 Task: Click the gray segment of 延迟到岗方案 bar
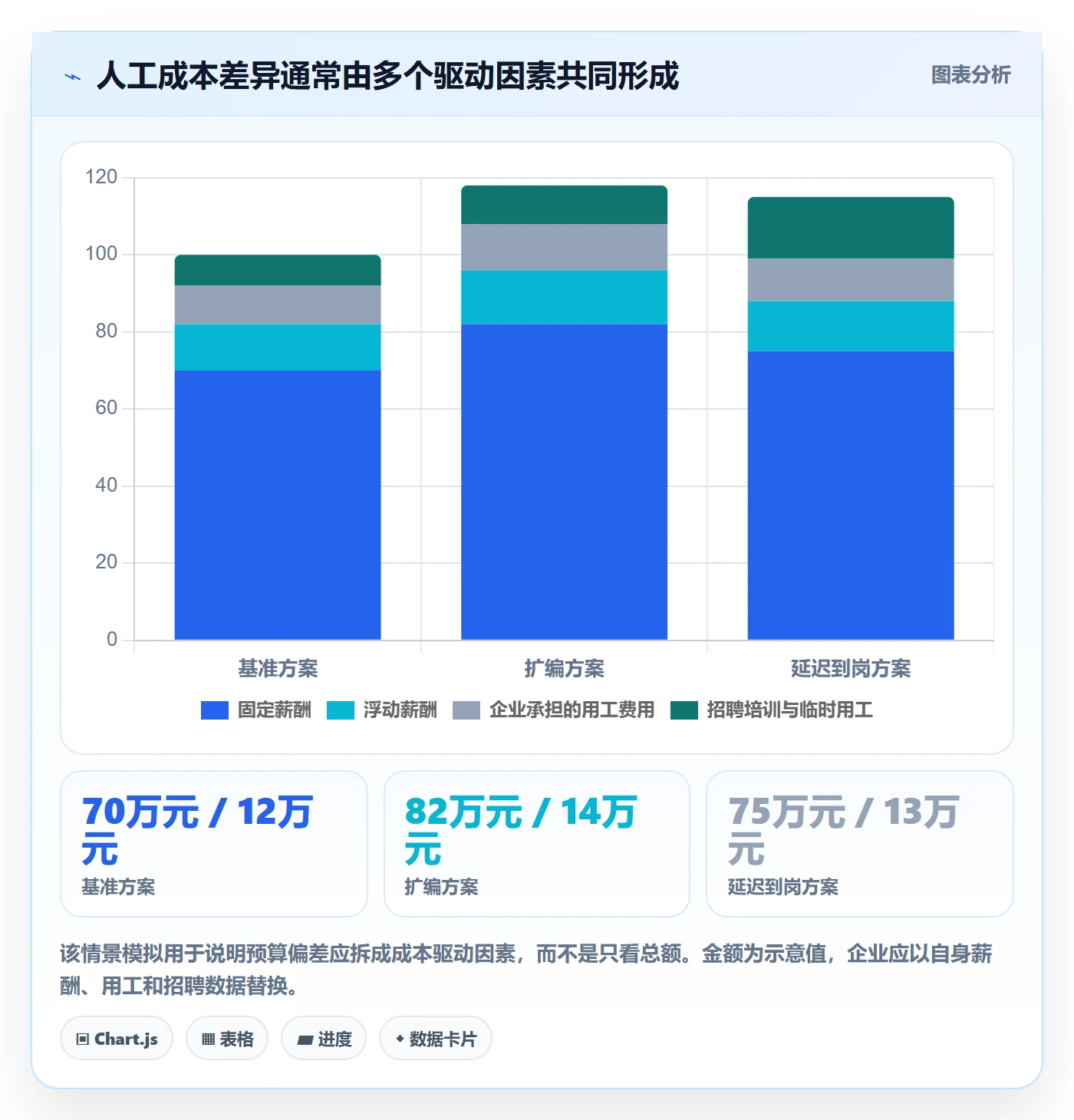(851, 280)
